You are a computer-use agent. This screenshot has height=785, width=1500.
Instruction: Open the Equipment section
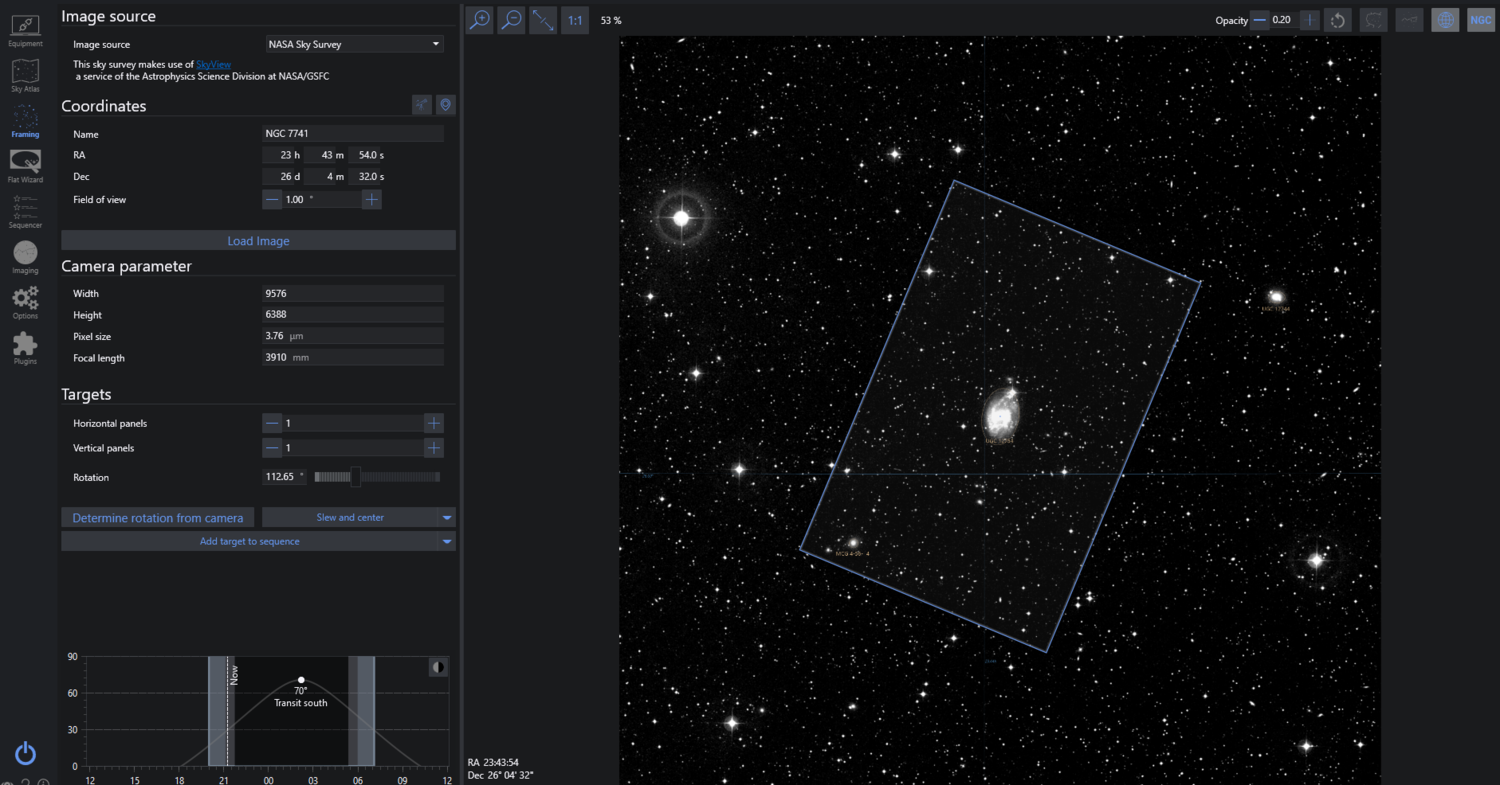[x=25, y=30]
